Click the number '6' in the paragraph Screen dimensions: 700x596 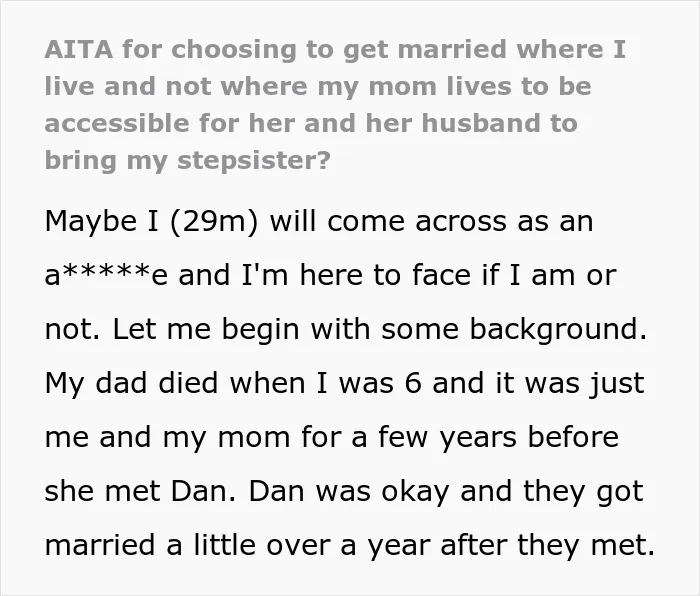tap(413, 383)
